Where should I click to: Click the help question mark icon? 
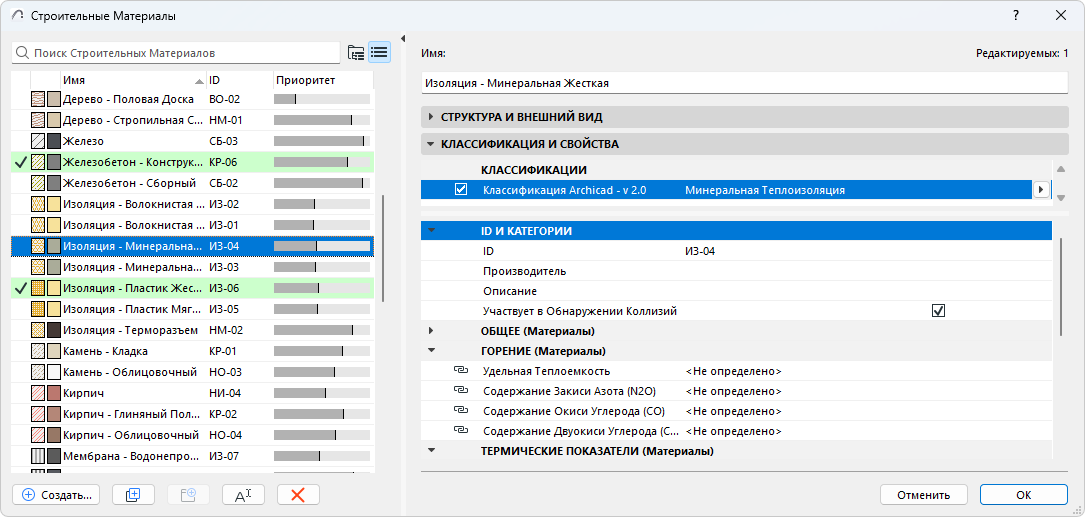(x=1016, y=16)
